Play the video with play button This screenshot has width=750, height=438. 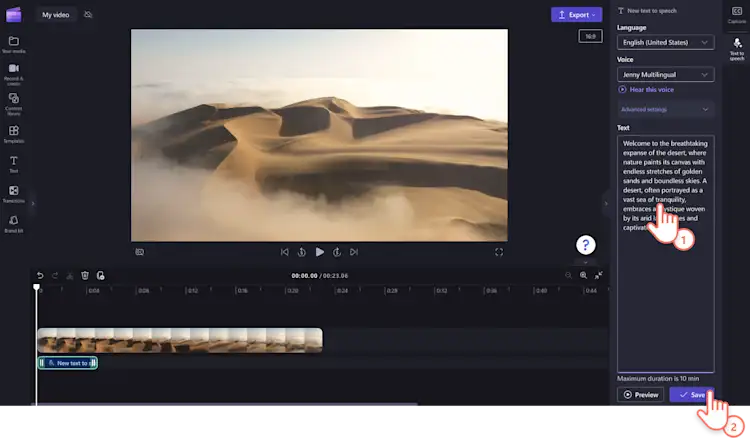point(320,252)
